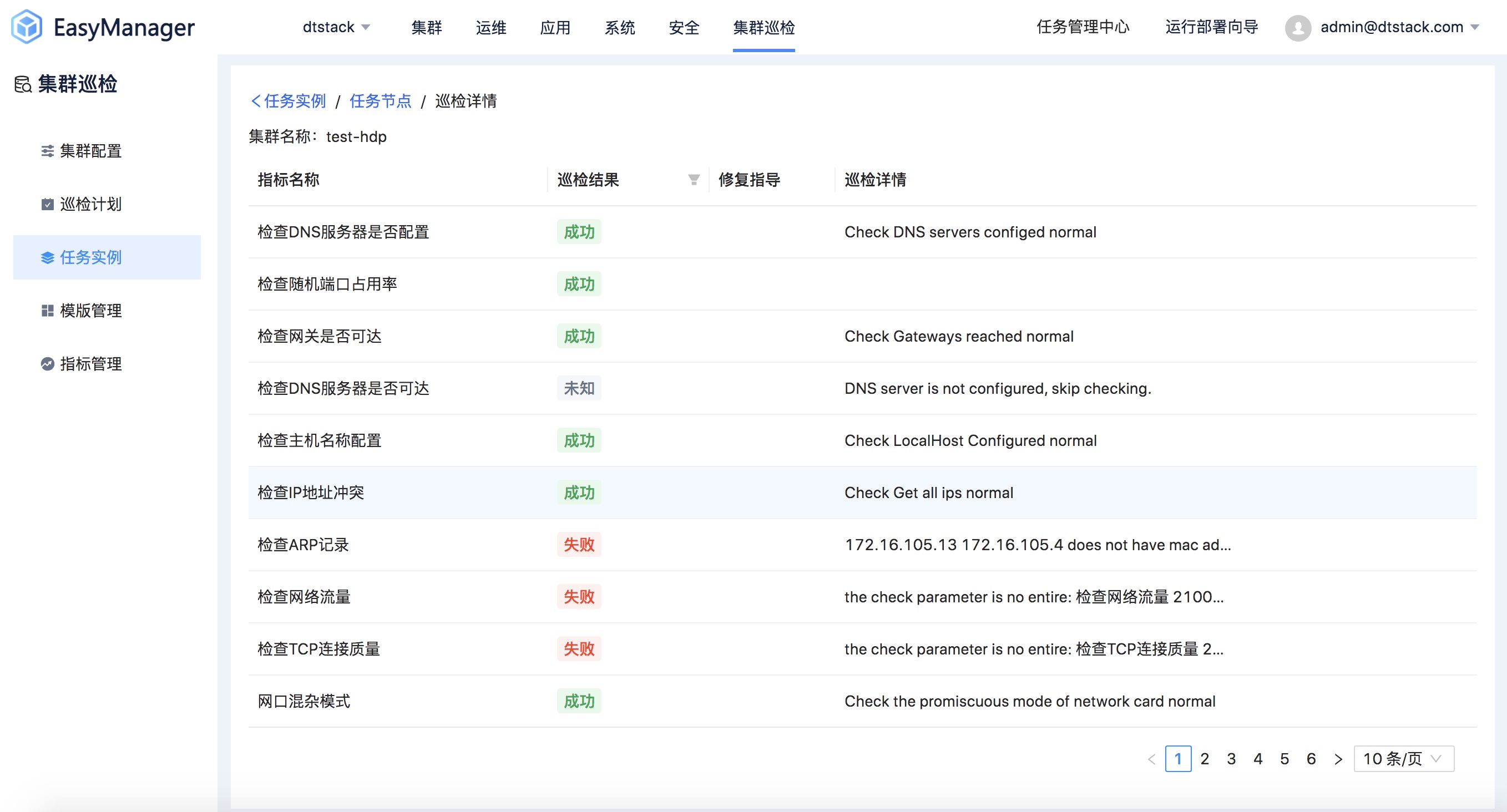
Task: Go to page 2 of results
Action: tap(1205, 759)
